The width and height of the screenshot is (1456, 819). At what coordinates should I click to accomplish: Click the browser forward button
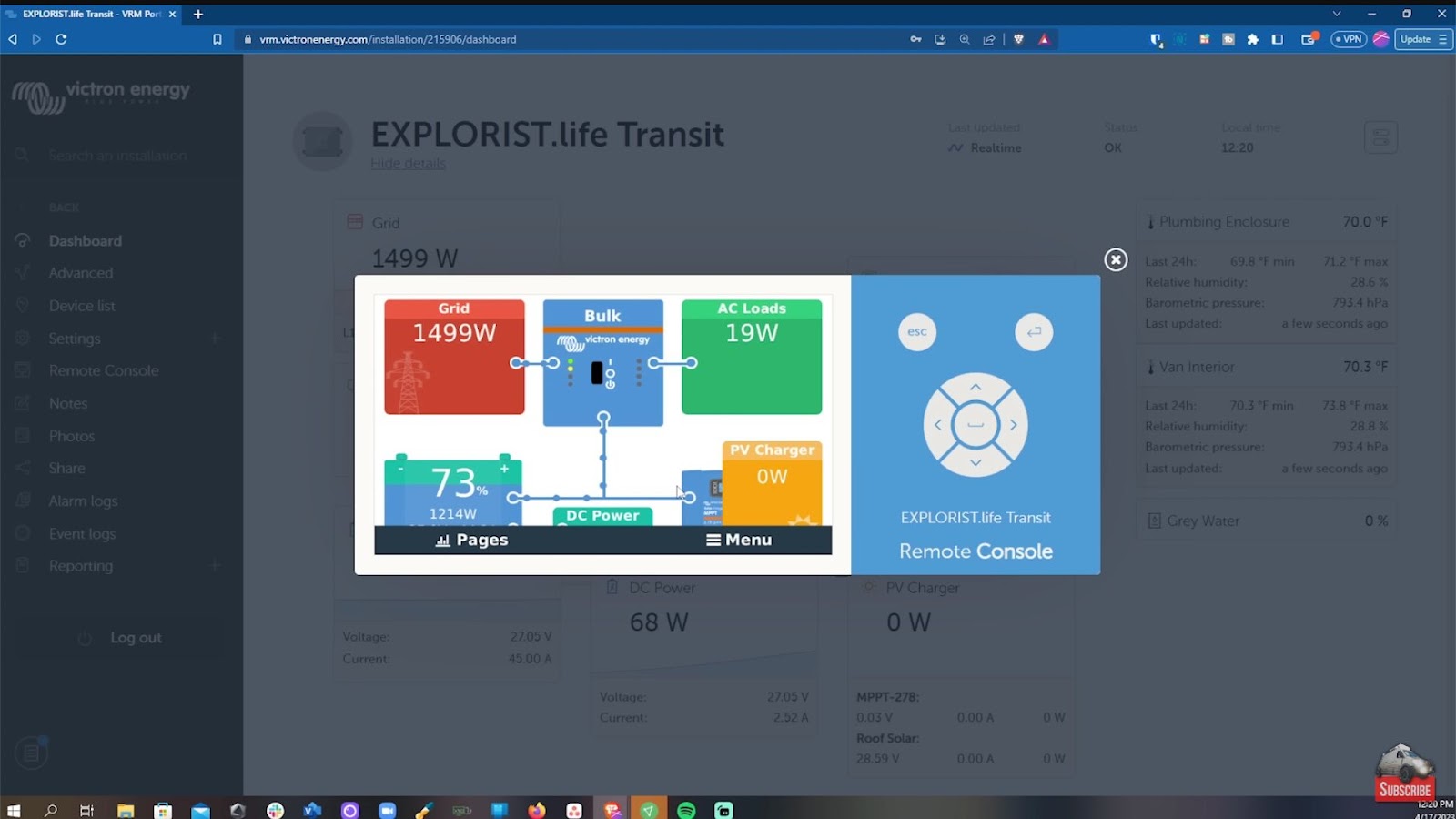pos(36,39)
